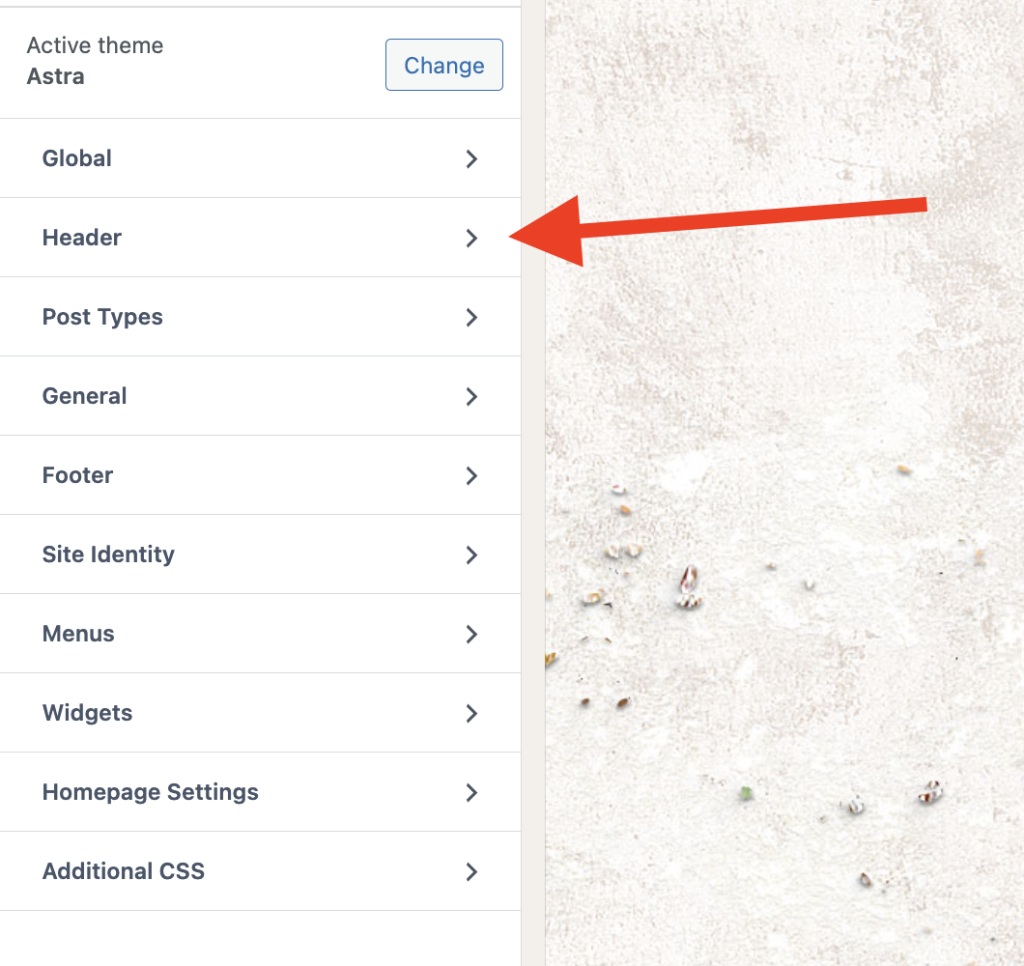Expand the Post Types chevron arrow
The height and width of the screenshot is (966, 1024).
click(472, 317)
